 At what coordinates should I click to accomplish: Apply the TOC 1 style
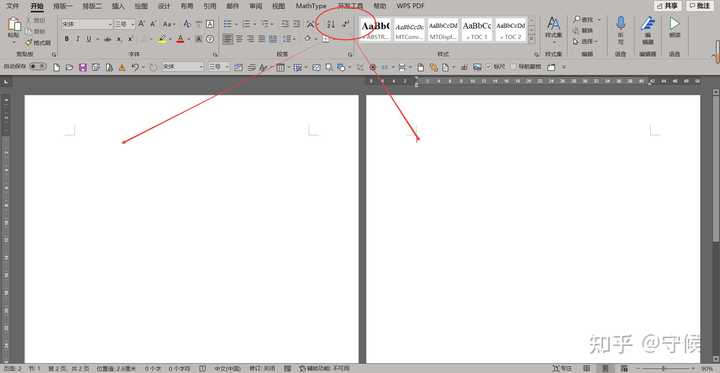477,30
